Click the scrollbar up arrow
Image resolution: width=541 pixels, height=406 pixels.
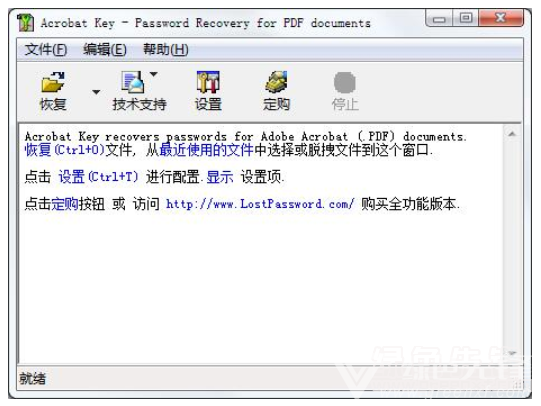(x=512, y=134)
